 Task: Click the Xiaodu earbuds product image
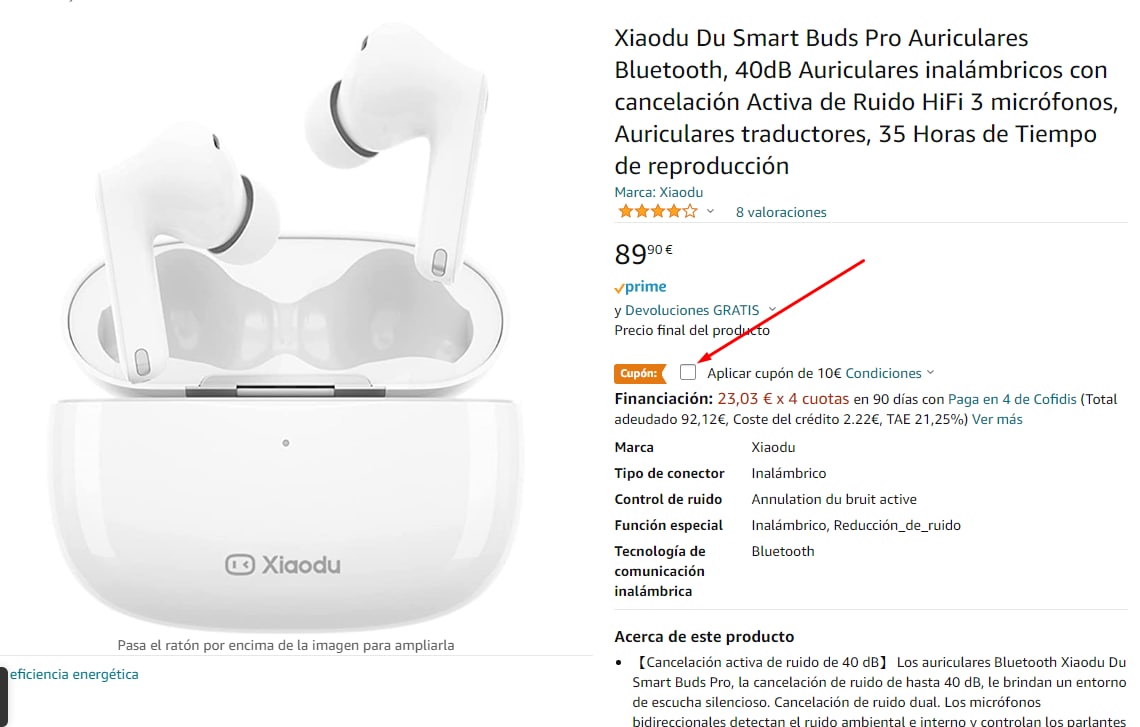pos(286,327)
